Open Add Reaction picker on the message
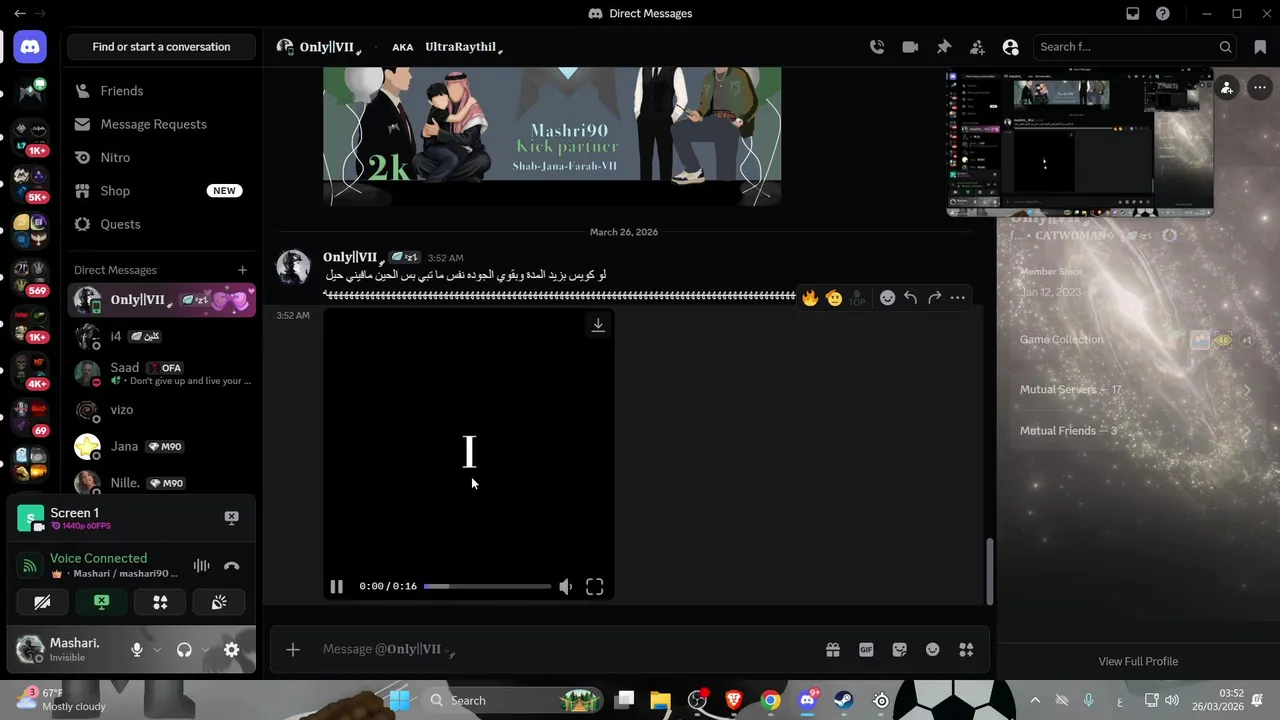Viewport: 1280px width, 720px height. 887,298
